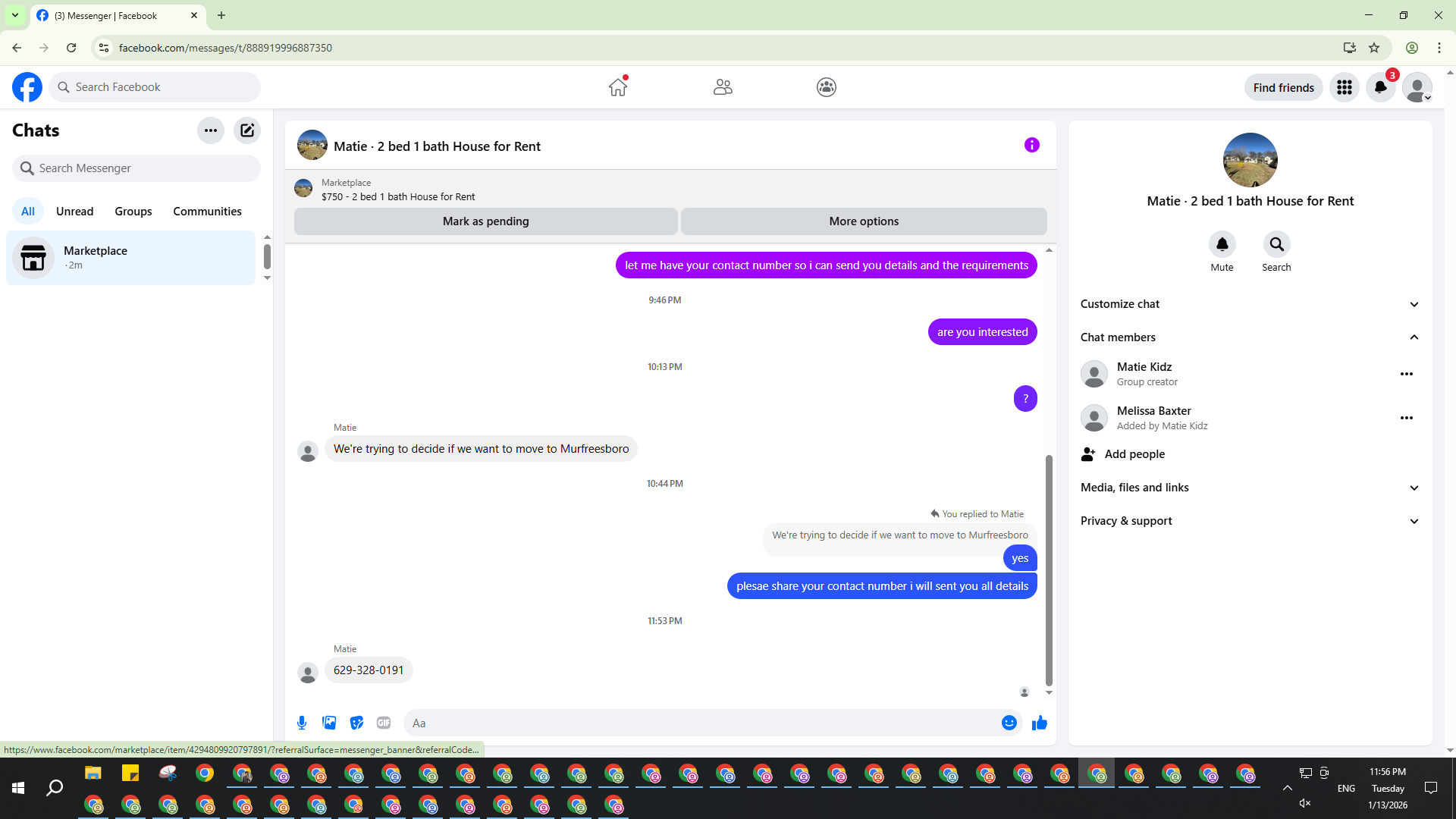1456x819 pixels.
Task: Mute this conversation with bell toggle
Action: [x=1222, y=244]
